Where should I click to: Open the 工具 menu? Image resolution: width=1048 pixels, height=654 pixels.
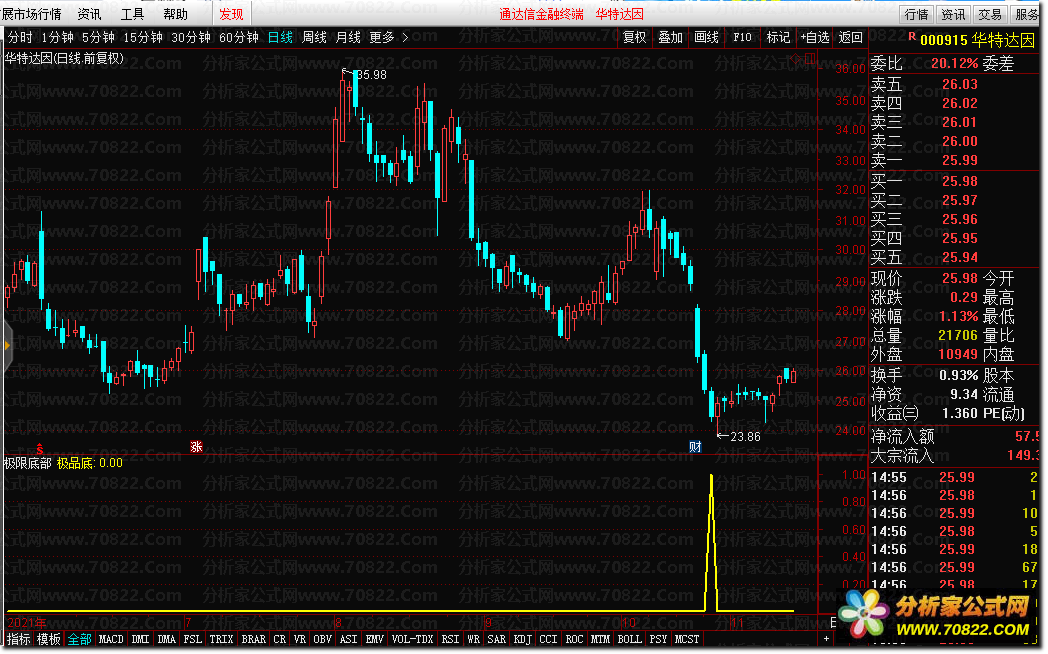[x=132, y=14]
